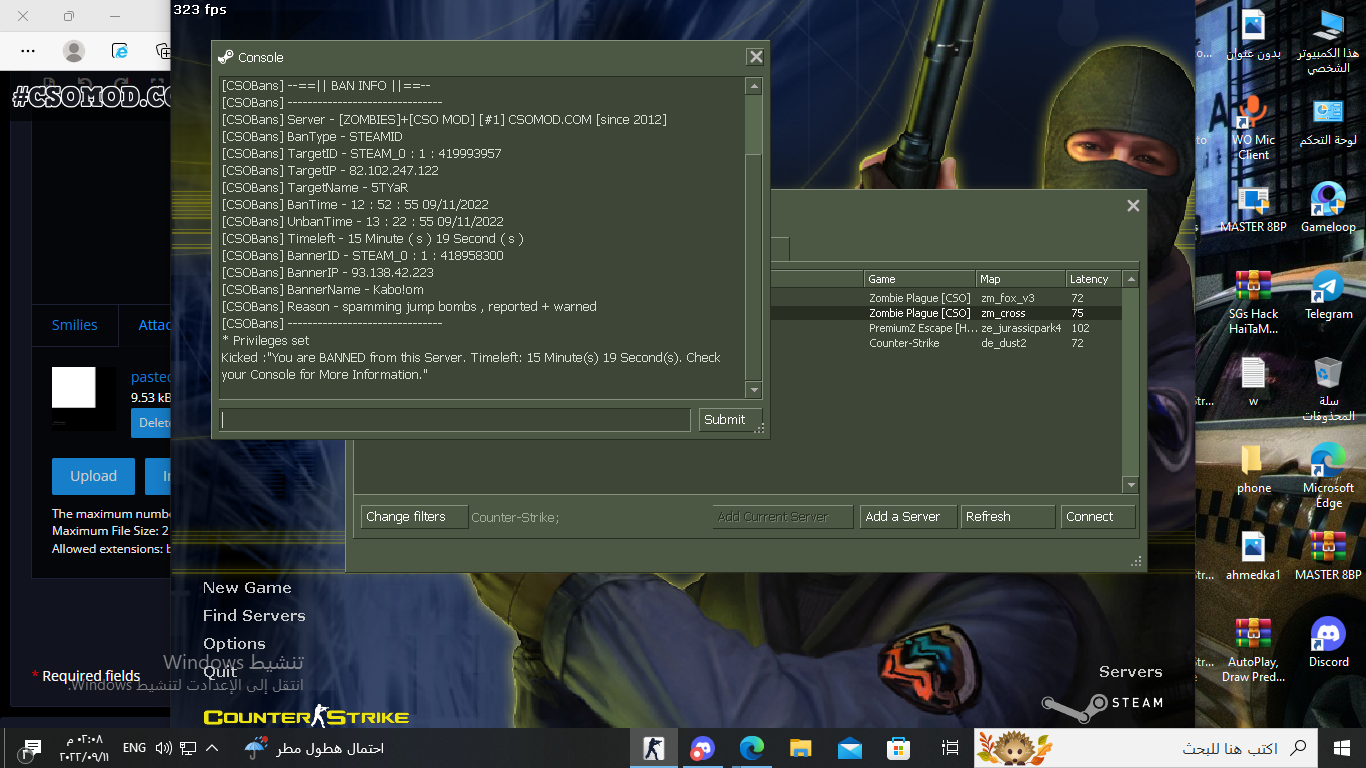This screenshot has width=1366, height=768.
Task: Open the Control Panel desktop icon
Action: pyautogui.click(x=1328, y=122)
